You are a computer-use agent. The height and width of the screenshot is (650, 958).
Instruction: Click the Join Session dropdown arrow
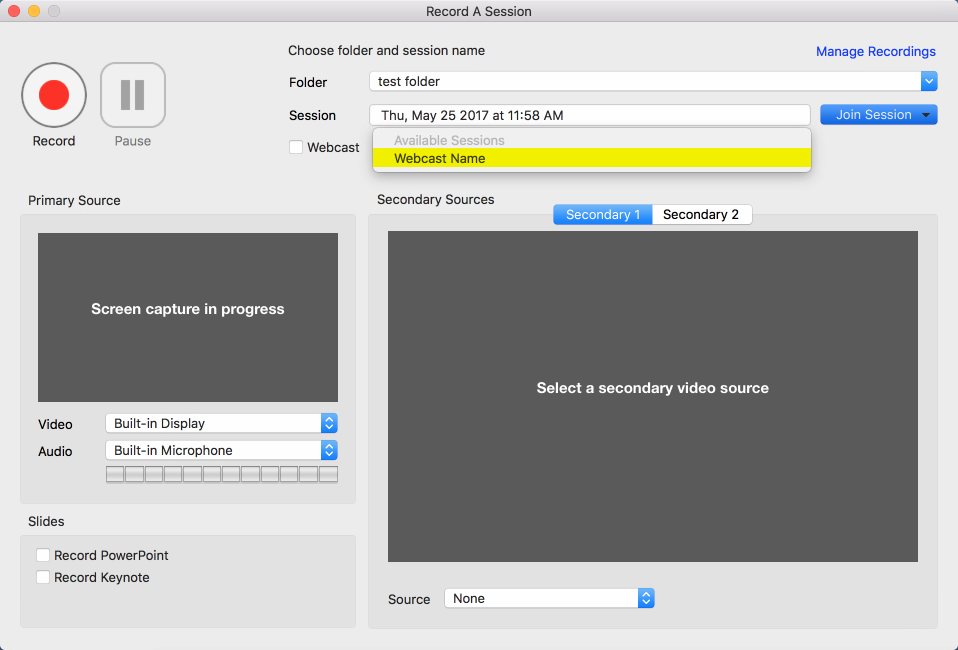click(927, 115)
